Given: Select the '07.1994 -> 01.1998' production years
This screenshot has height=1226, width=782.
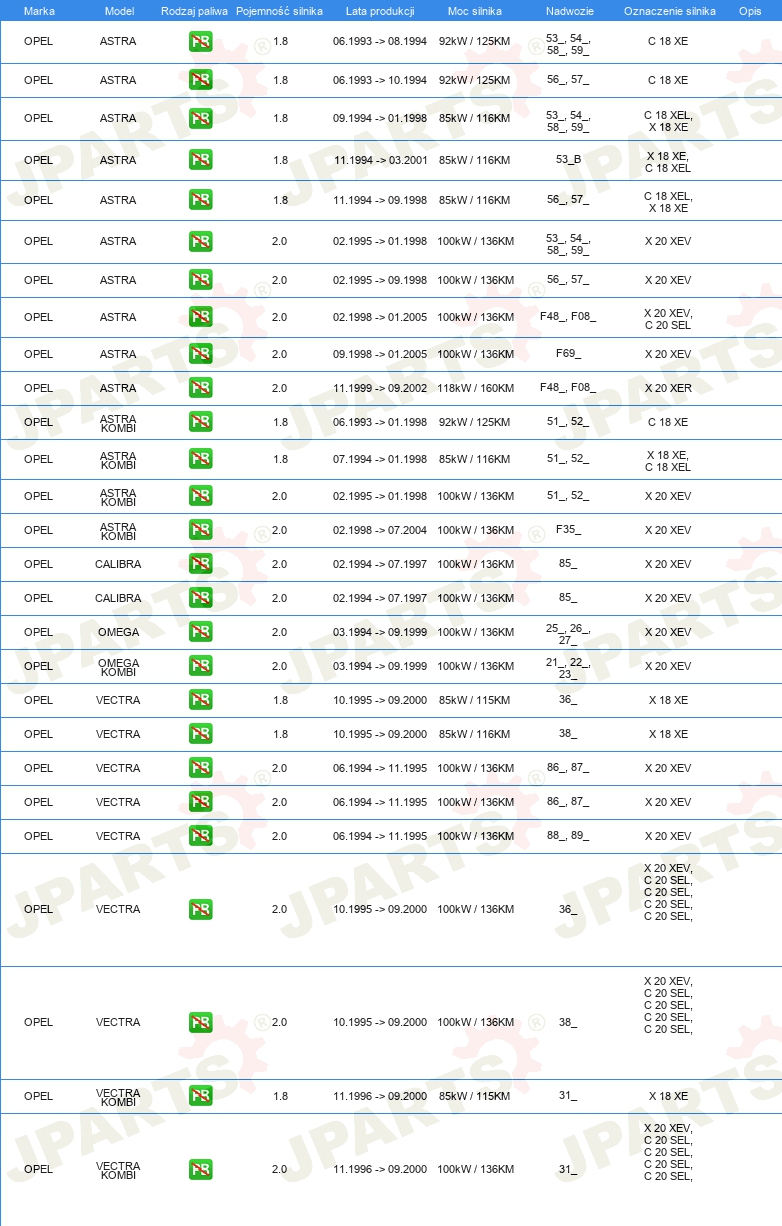Looking at the screenshot, I should pos(380,459).
